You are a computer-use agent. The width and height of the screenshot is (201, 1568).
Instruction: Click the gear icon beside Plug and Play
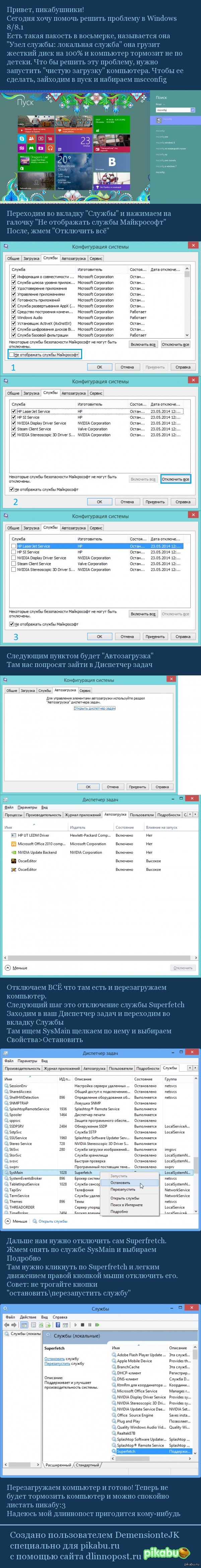(x=114, y=1421)
